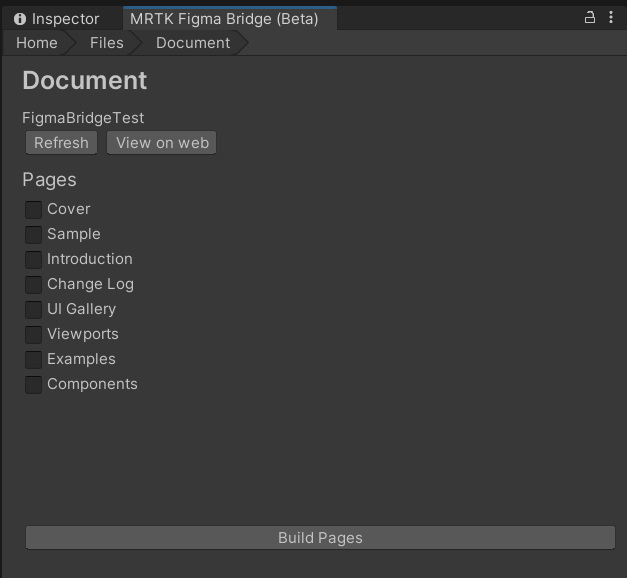The height and width of the screenshot is (578, 627).
Task: Click the Refresh button
Action: tap(61, 143)
